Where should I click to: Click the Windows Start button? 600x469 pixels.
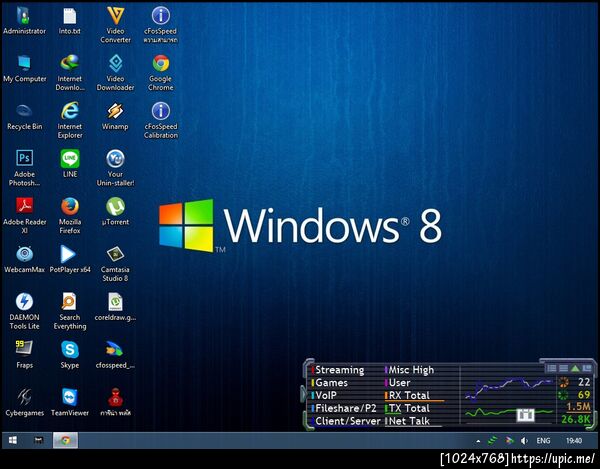click(13, 440)
